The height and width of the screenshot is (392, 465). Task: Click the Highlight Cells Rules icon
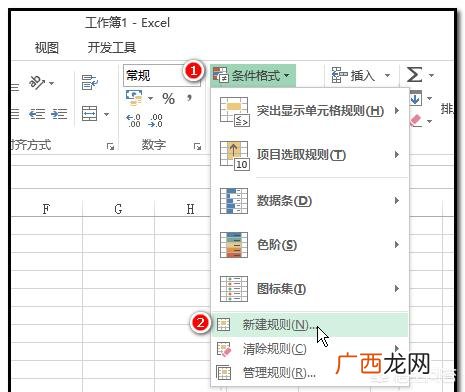point(235,112)
